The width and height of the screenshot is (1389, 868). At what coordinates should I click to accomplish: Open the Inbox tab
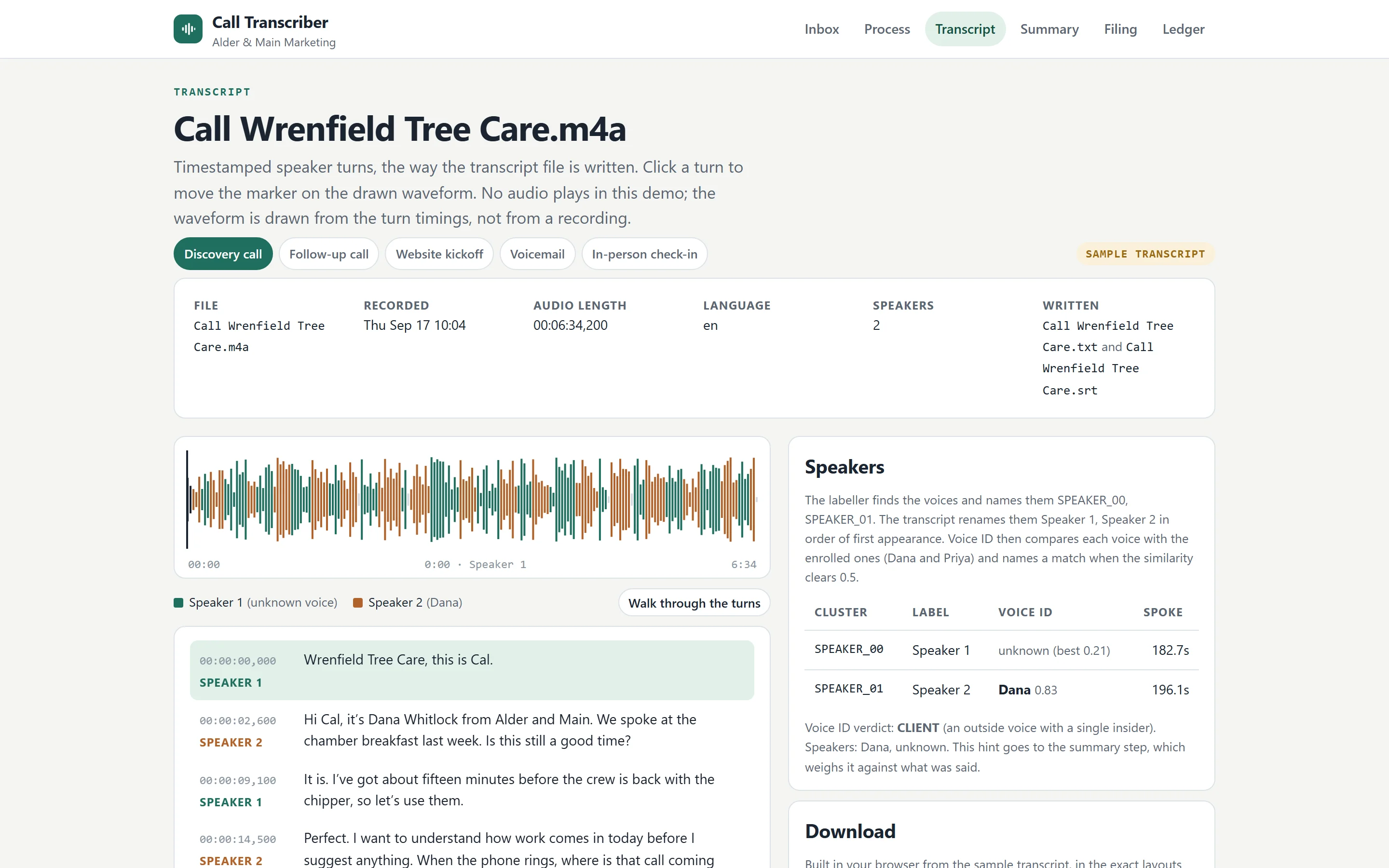point(821,29)
